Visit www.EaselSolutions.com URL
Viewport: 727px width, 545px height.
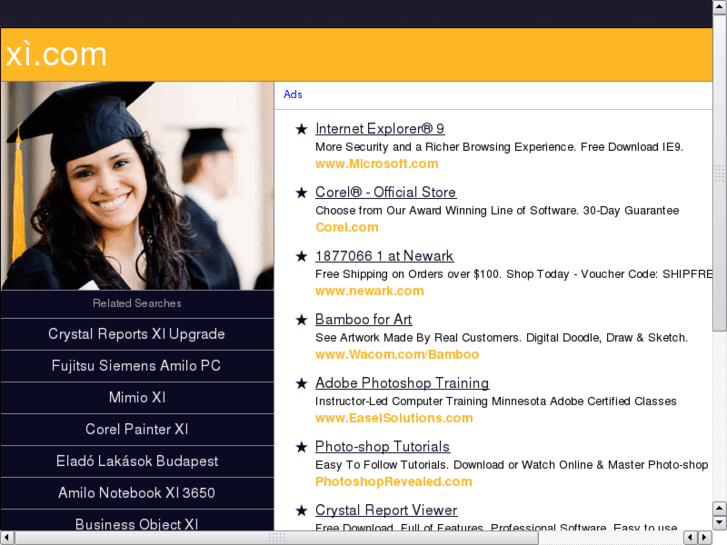point(394,418)
